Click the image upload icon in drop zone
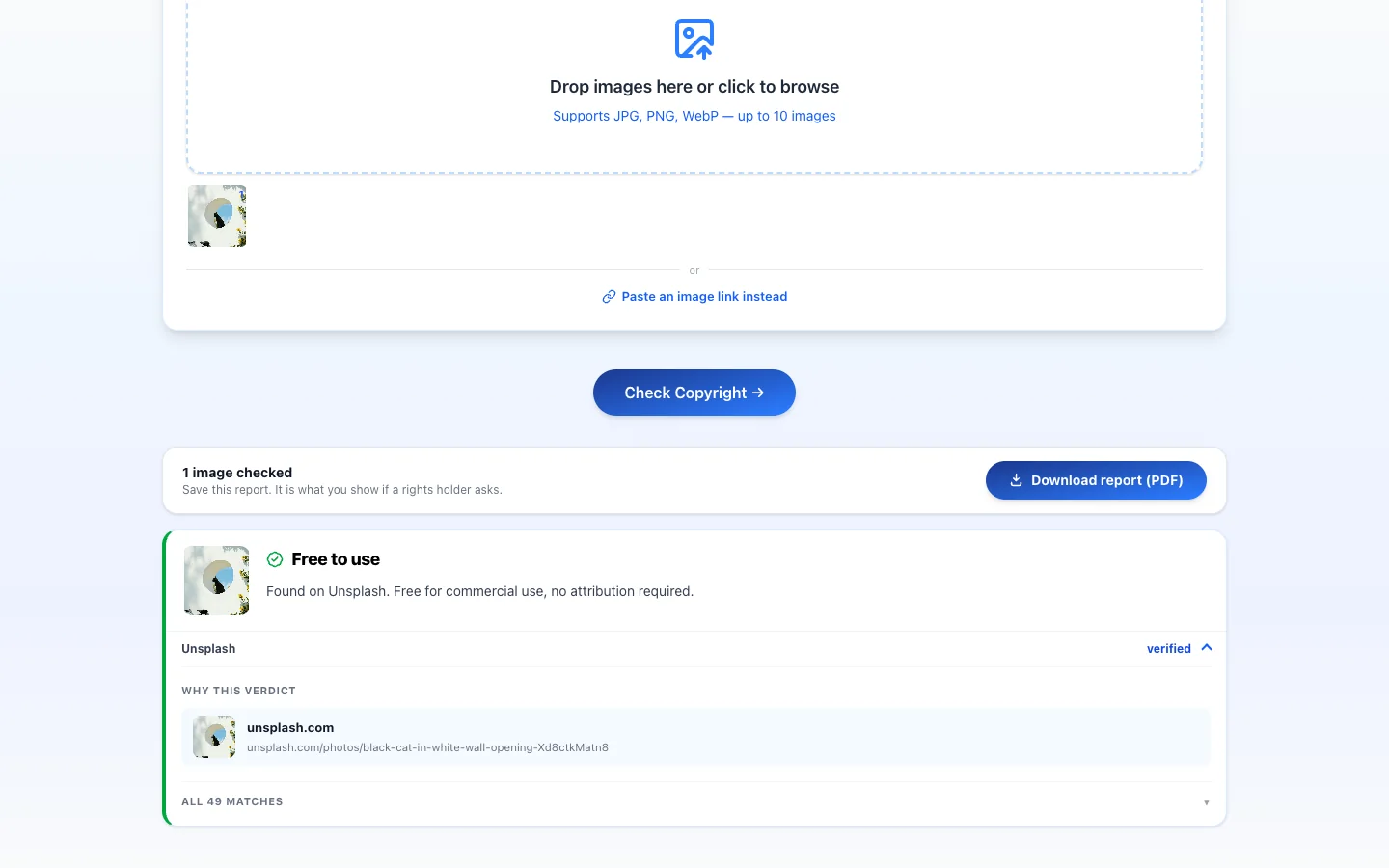 point(694,40)
